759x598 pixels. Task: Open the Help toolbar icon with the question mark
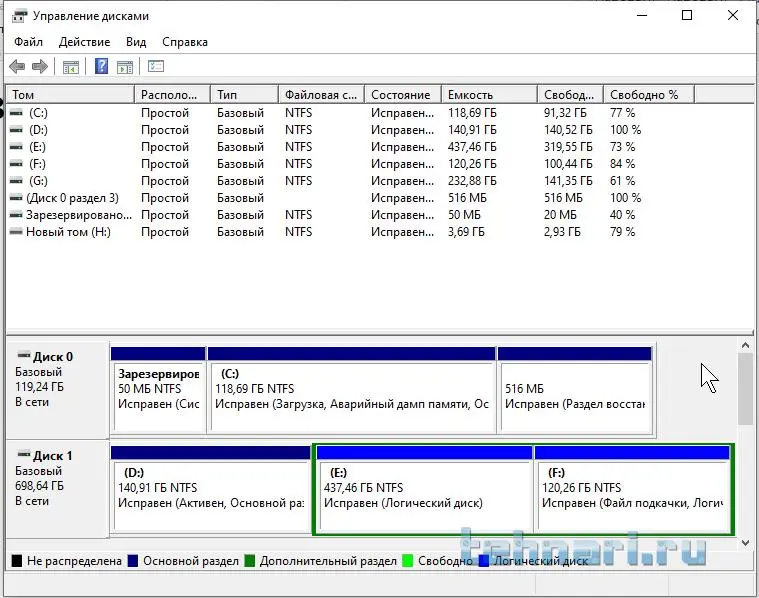[x=101, y=66]
